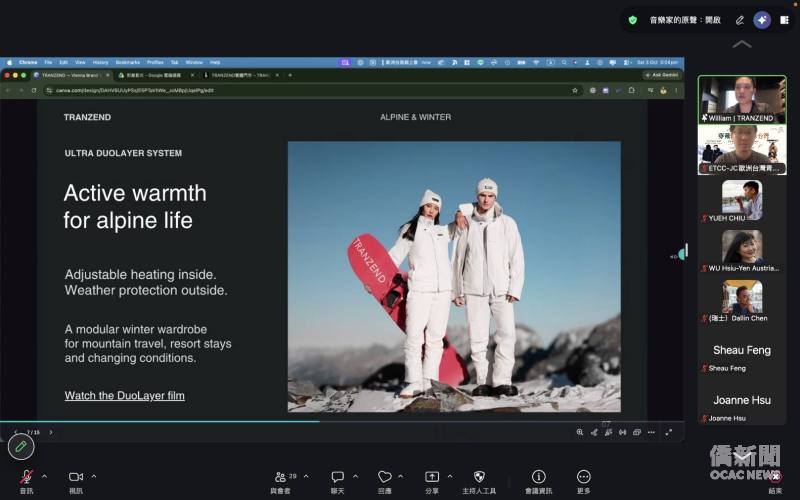Change meeting view layout icon
Image resolution: width=800 pixels, height=500 pixels.
pos(784,20)
